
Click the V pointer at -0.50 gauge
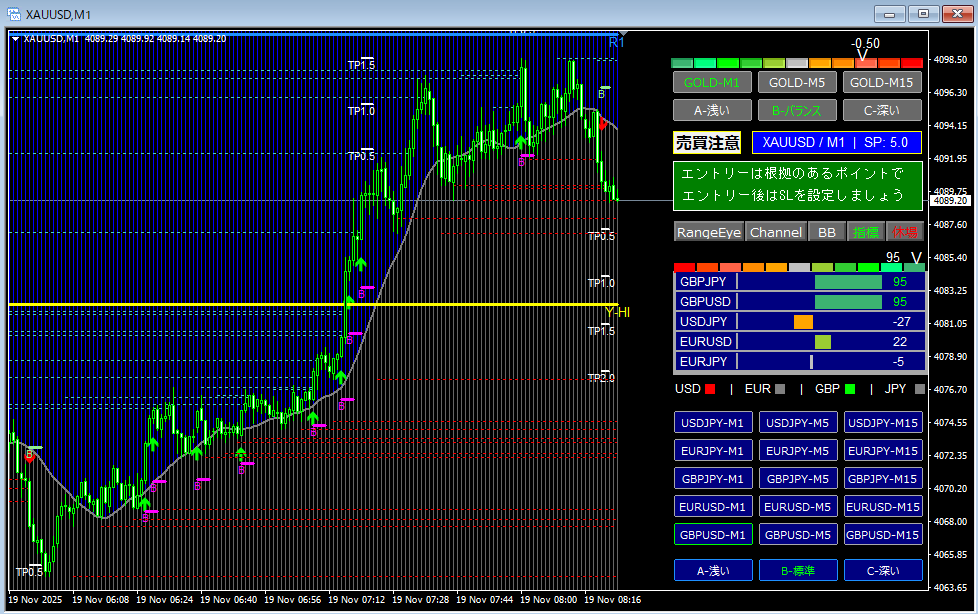point(863,54)
